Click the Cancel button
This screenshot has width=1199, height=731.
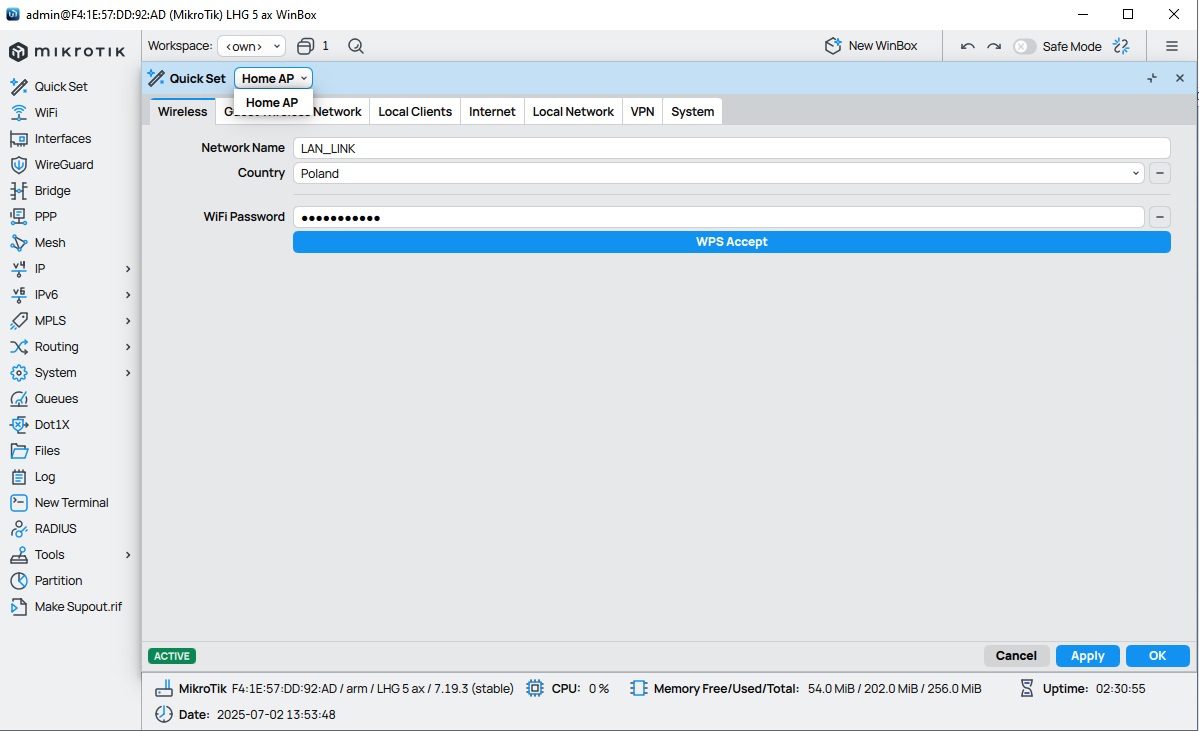(1016, 655)
